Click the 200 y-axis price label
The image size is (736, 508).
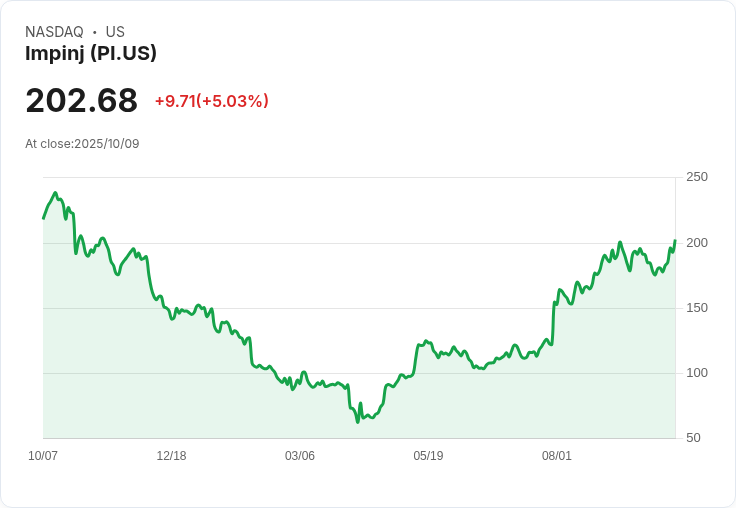[697, 243]
